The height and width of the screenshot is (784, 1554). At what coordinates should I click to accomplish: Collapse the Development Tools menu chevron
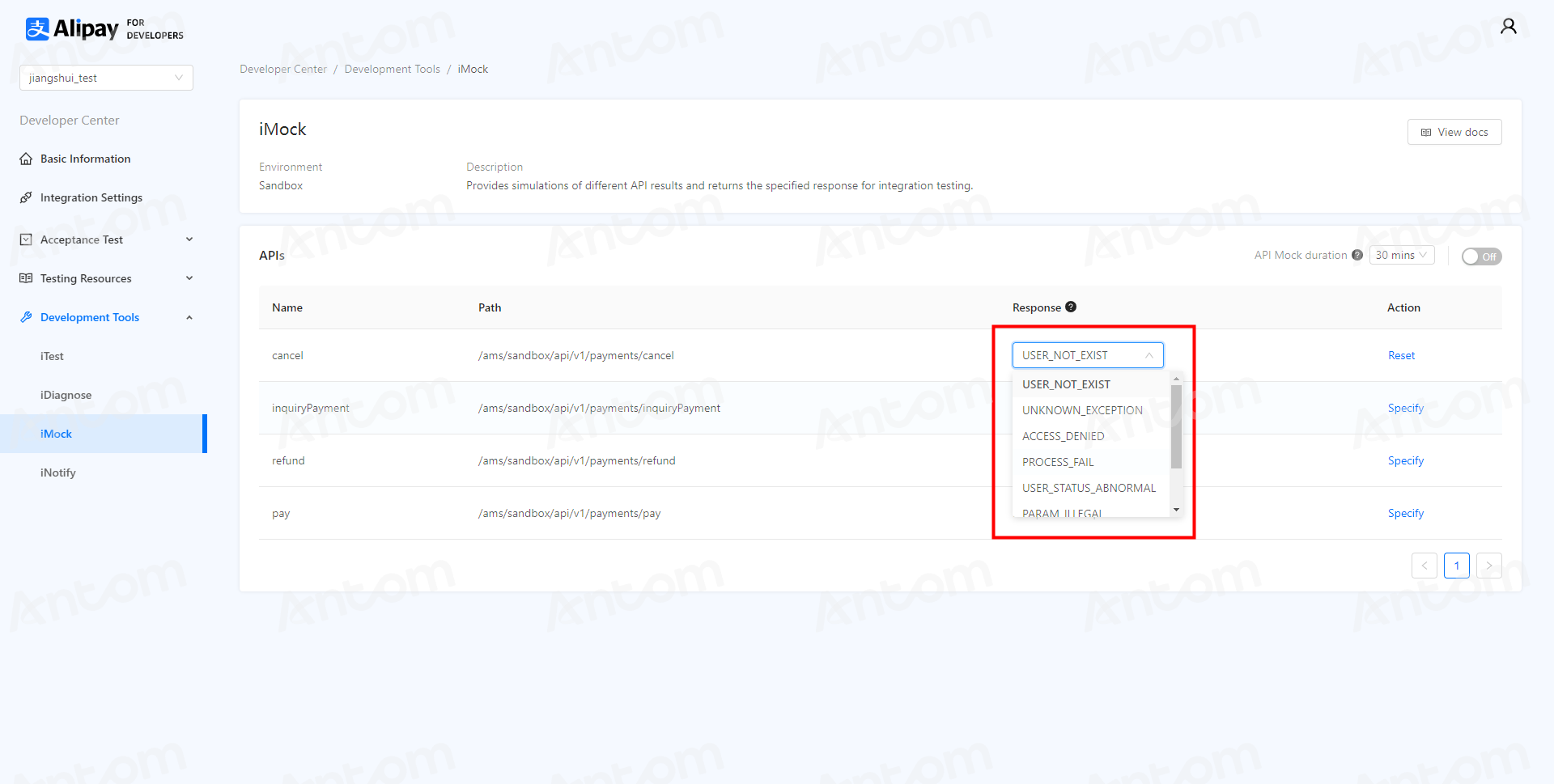pyautogui.click(x=189, y=317)
